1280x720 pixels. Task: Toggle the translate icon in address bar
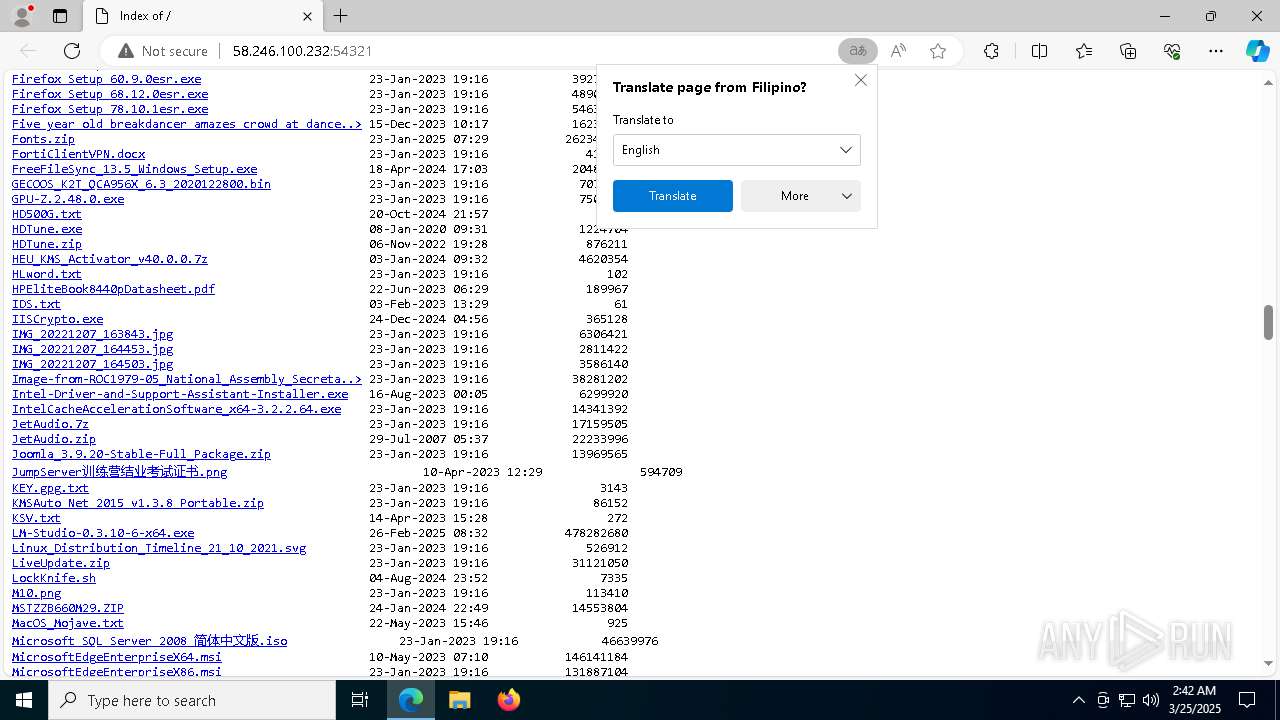coord(858,51)
